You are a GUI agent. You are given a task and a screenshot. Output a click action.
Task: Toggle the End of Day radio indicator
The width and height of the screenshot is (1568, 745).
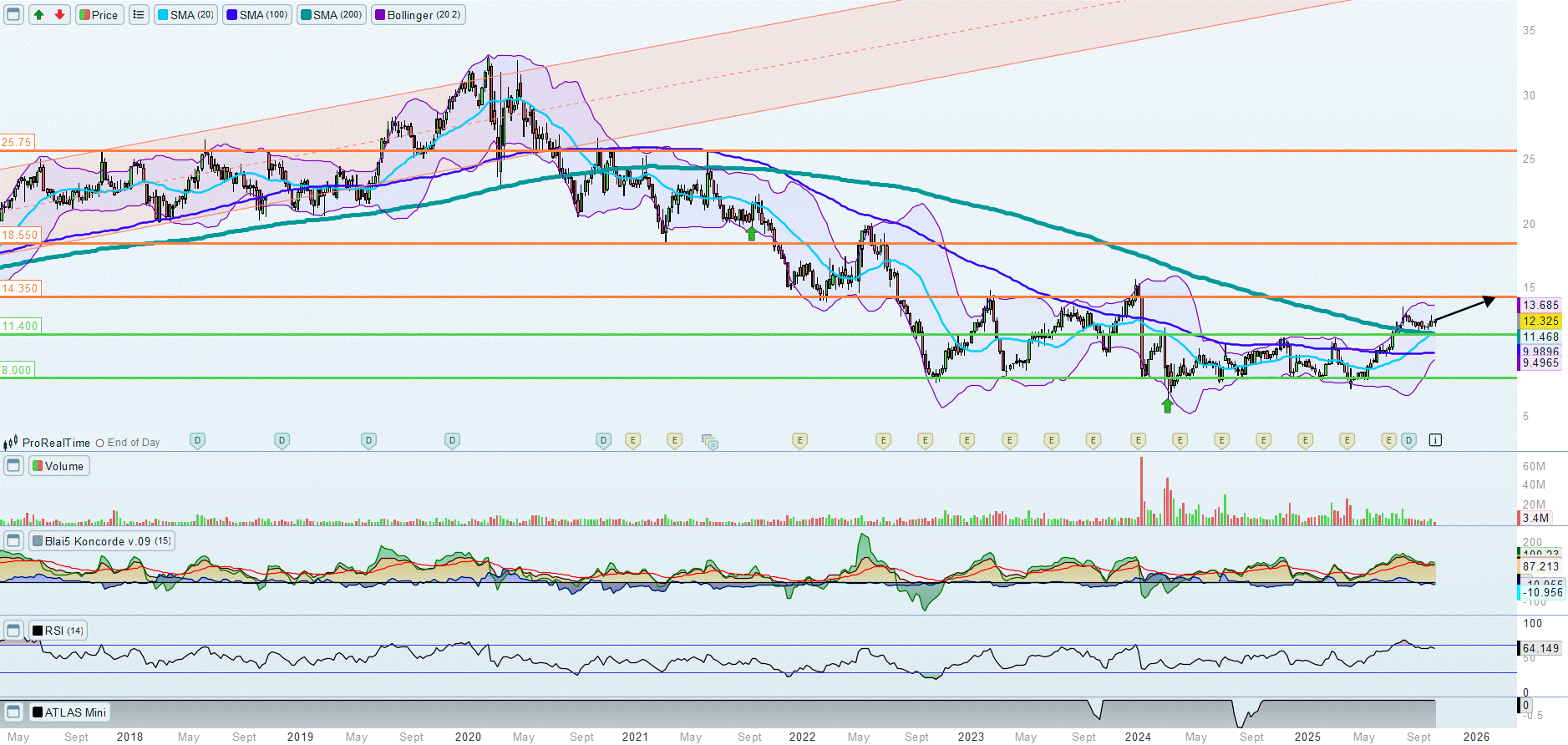pos(100,443)
